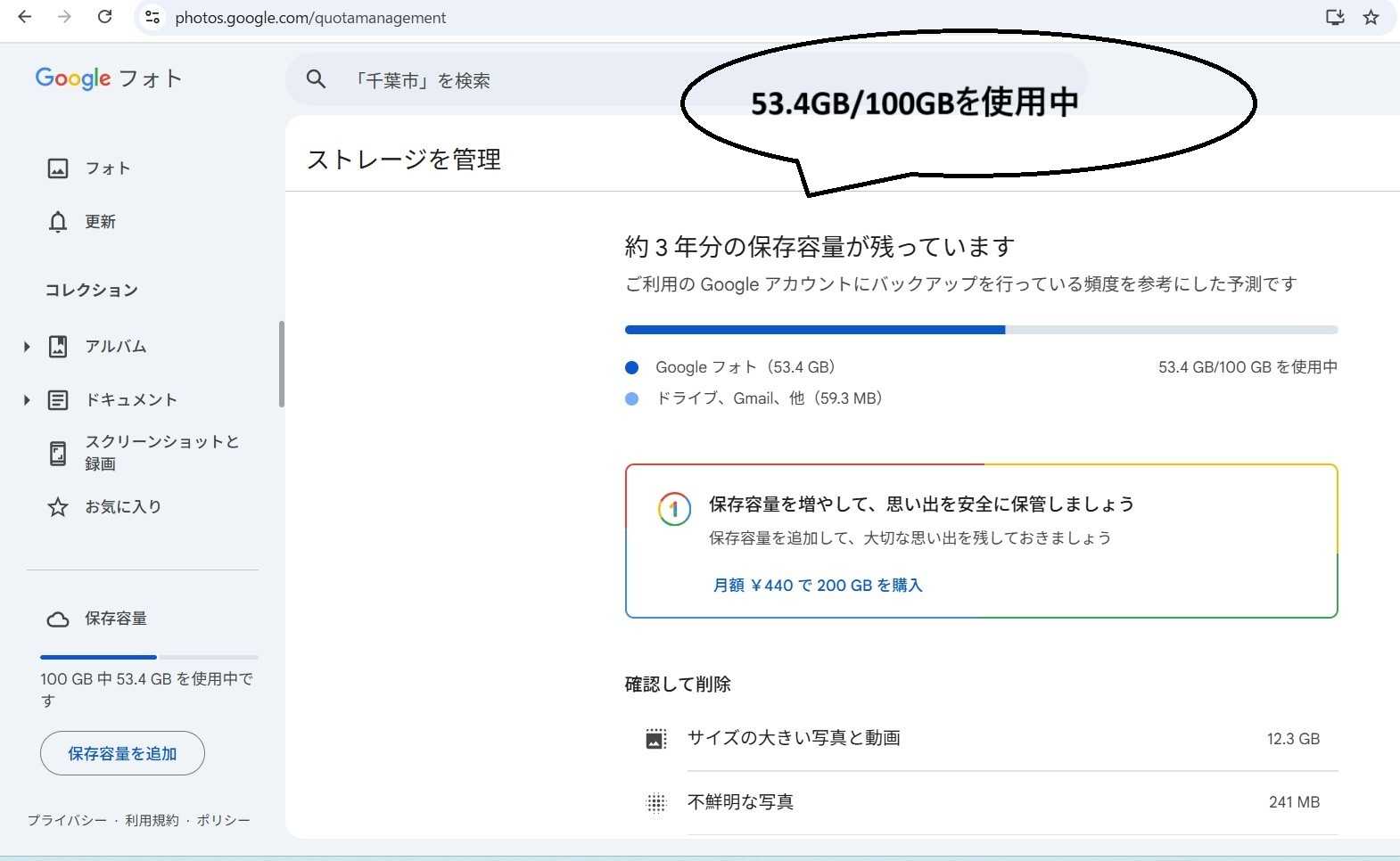The width and height of the screenshot is (1400, 861).
Task: Click the magnifier search icon
Action: (x=316, y=79)
